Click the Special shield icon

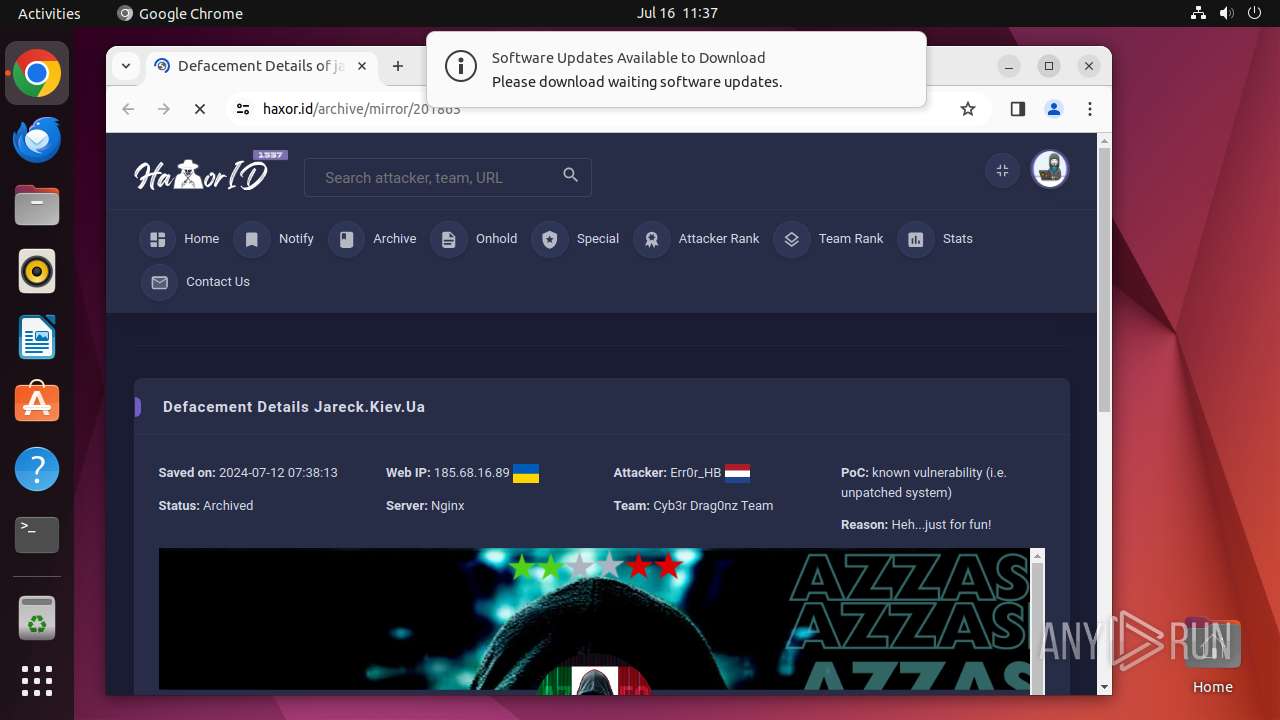point(550,239)
